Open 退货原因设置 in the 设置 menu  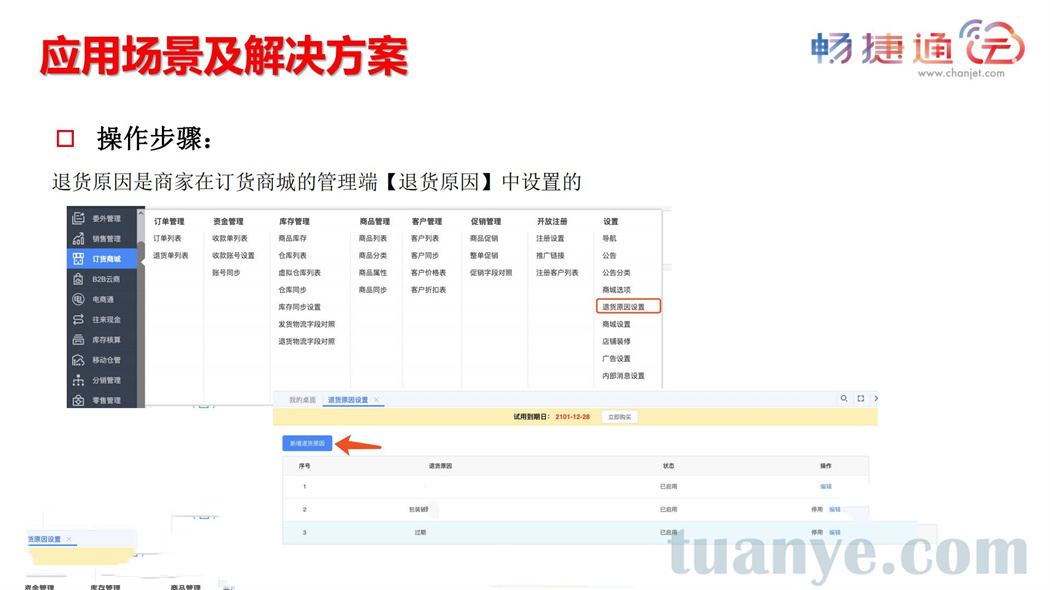[628, 307]
